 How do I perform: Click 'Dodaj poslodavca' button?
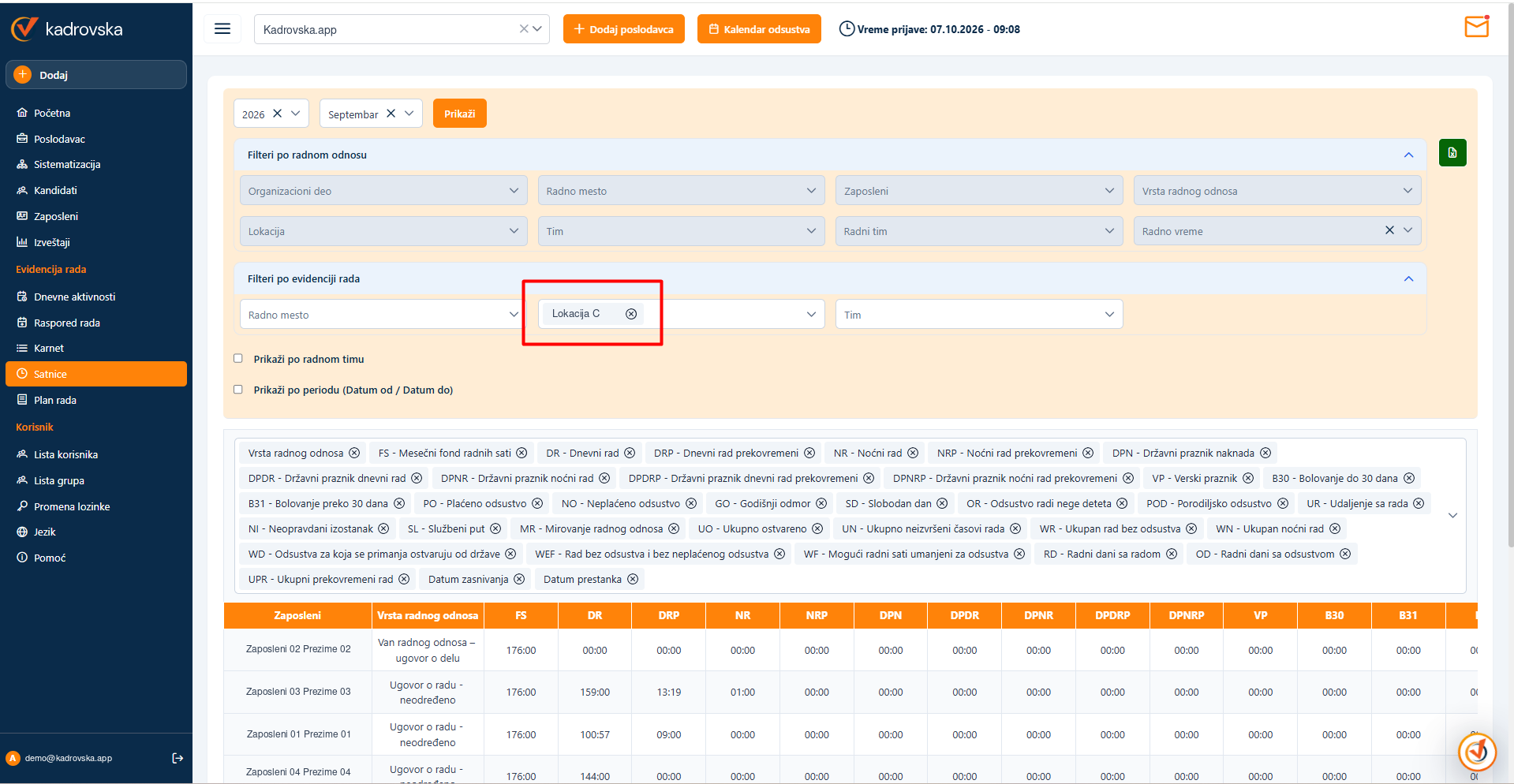pos(623,29)
